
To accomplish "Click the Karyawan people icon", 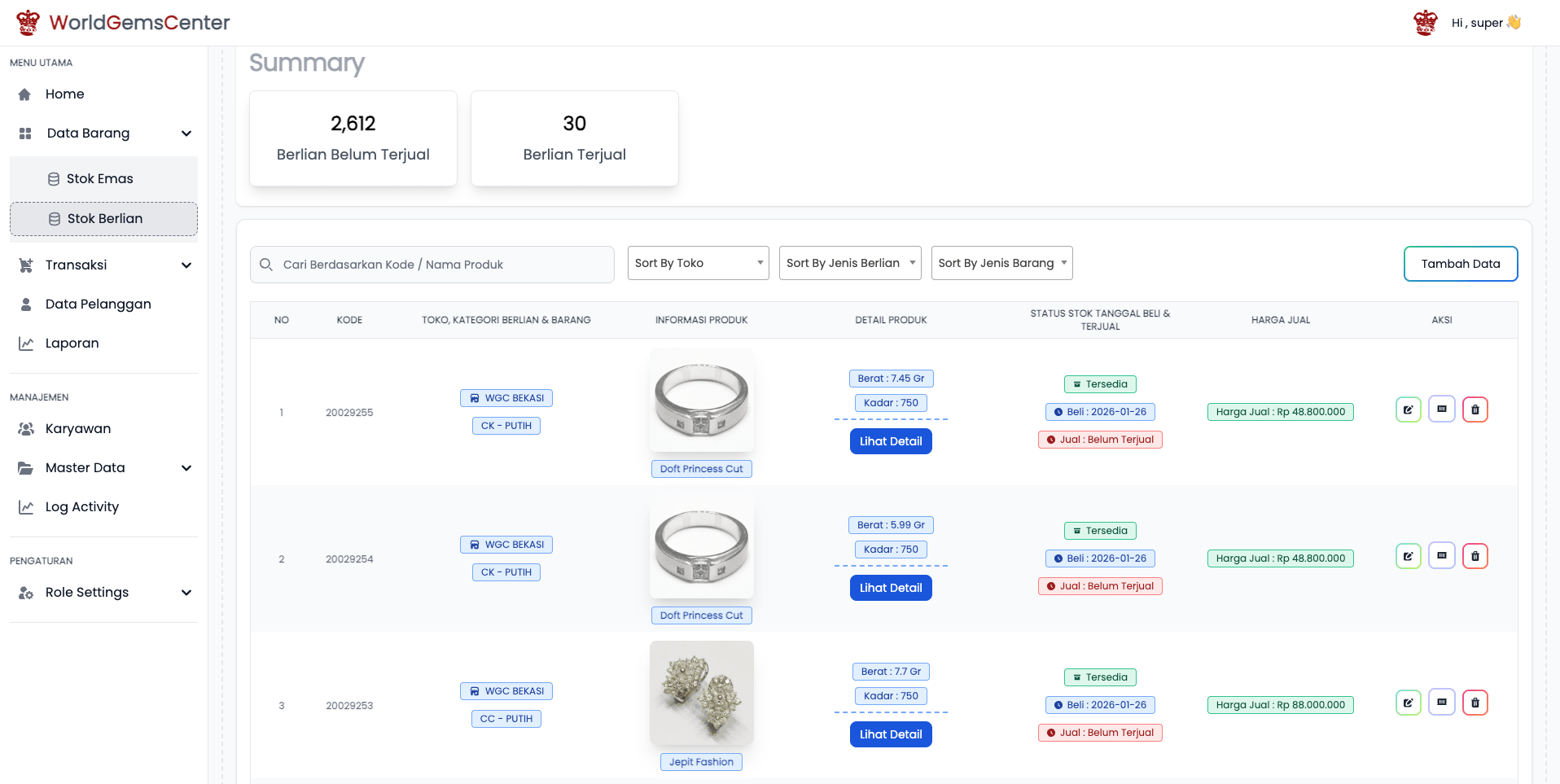I will click(x=26, y=429).
